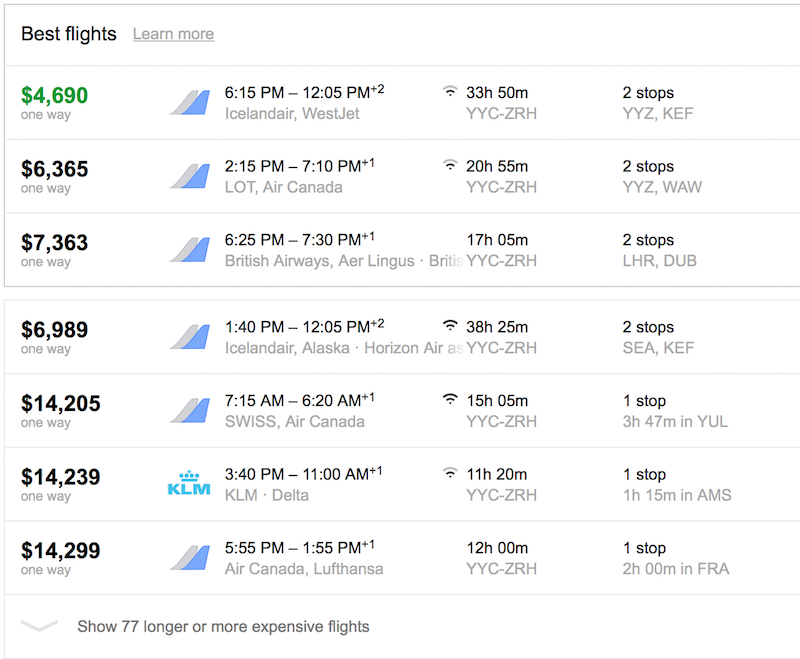Click the airline tail icon for British Airways flight

pyautogui.click(x=189, y=250)
